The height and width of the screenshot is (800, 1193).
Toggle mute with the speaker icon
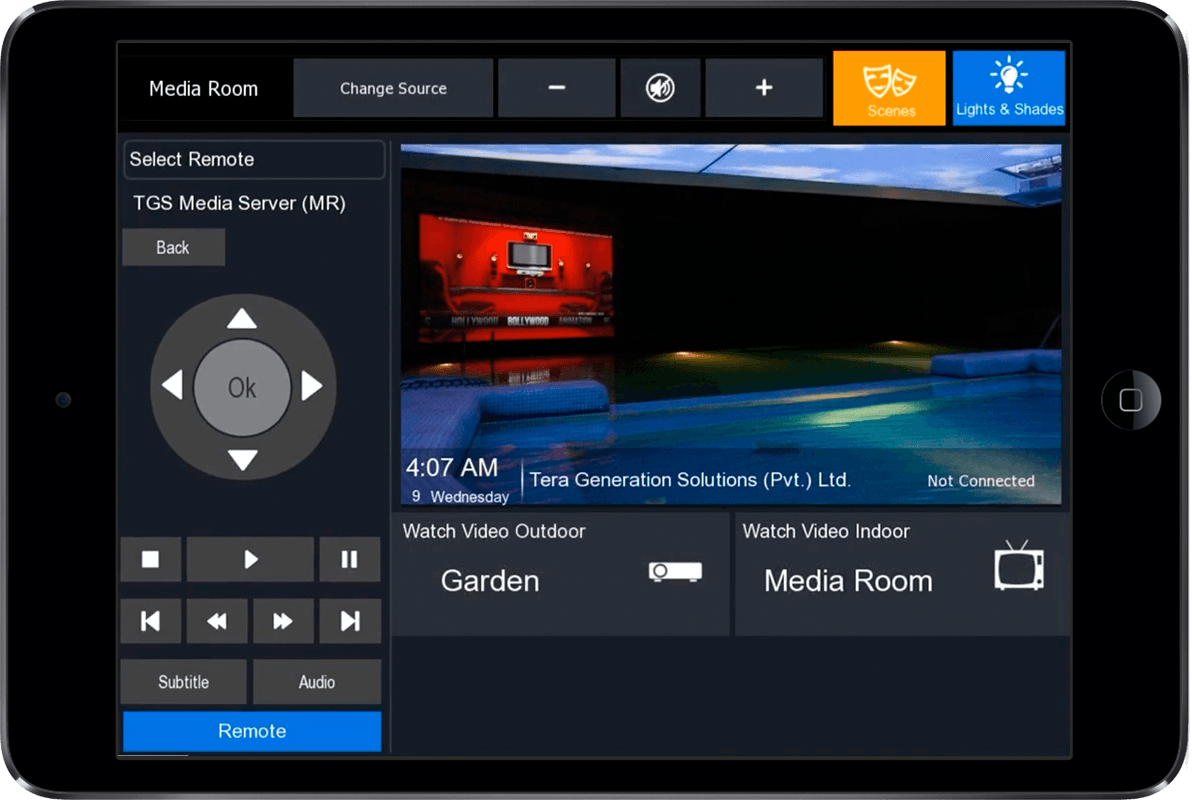pyautogui.click(x=660, y=88)
